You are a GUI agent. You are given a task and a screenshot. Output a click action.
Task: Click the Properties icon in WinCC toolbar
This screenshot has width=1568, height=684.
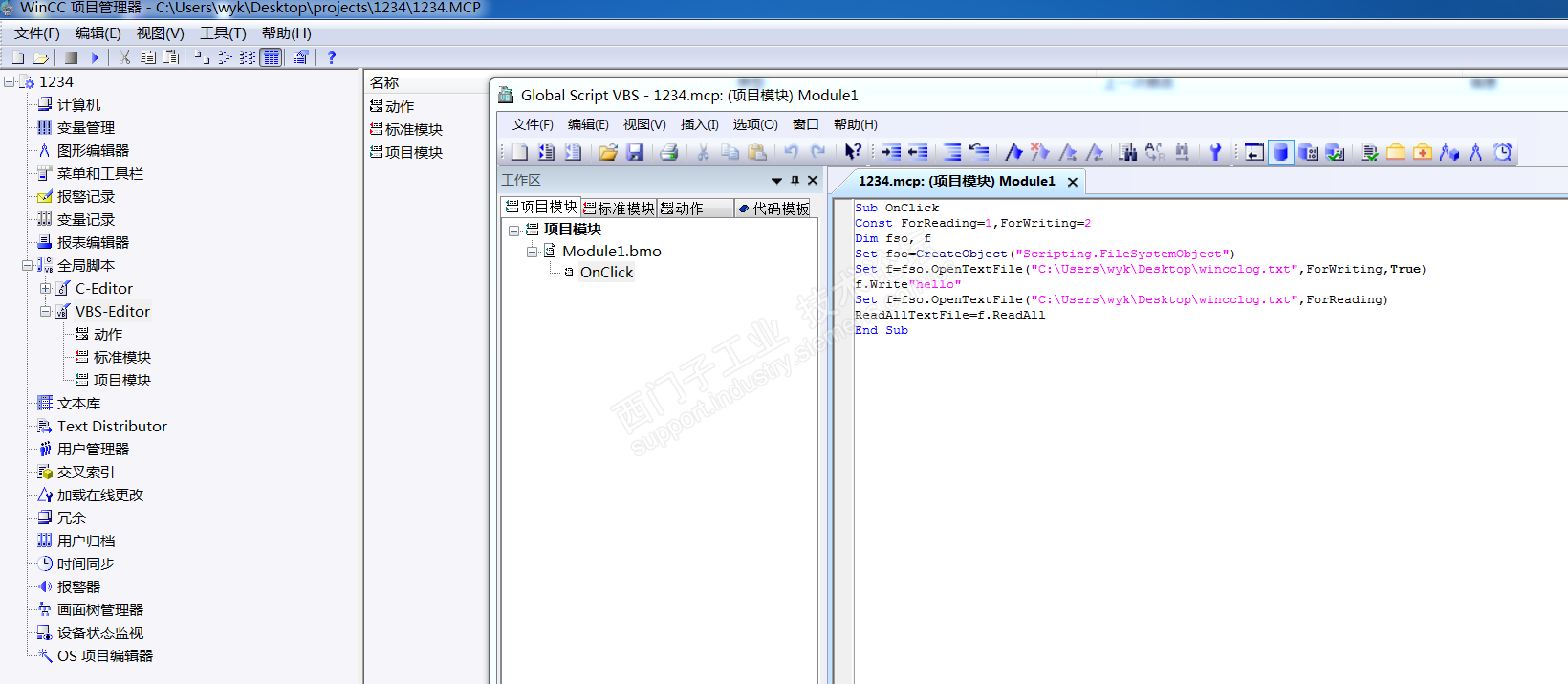tap(301, 57)
